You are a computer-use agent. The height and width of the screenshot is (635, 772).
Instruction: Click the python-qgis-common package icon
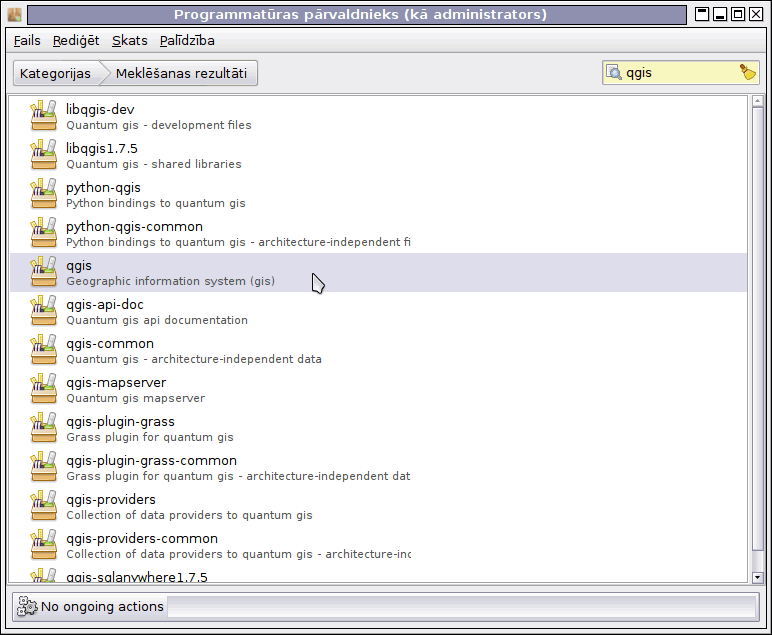43,232
